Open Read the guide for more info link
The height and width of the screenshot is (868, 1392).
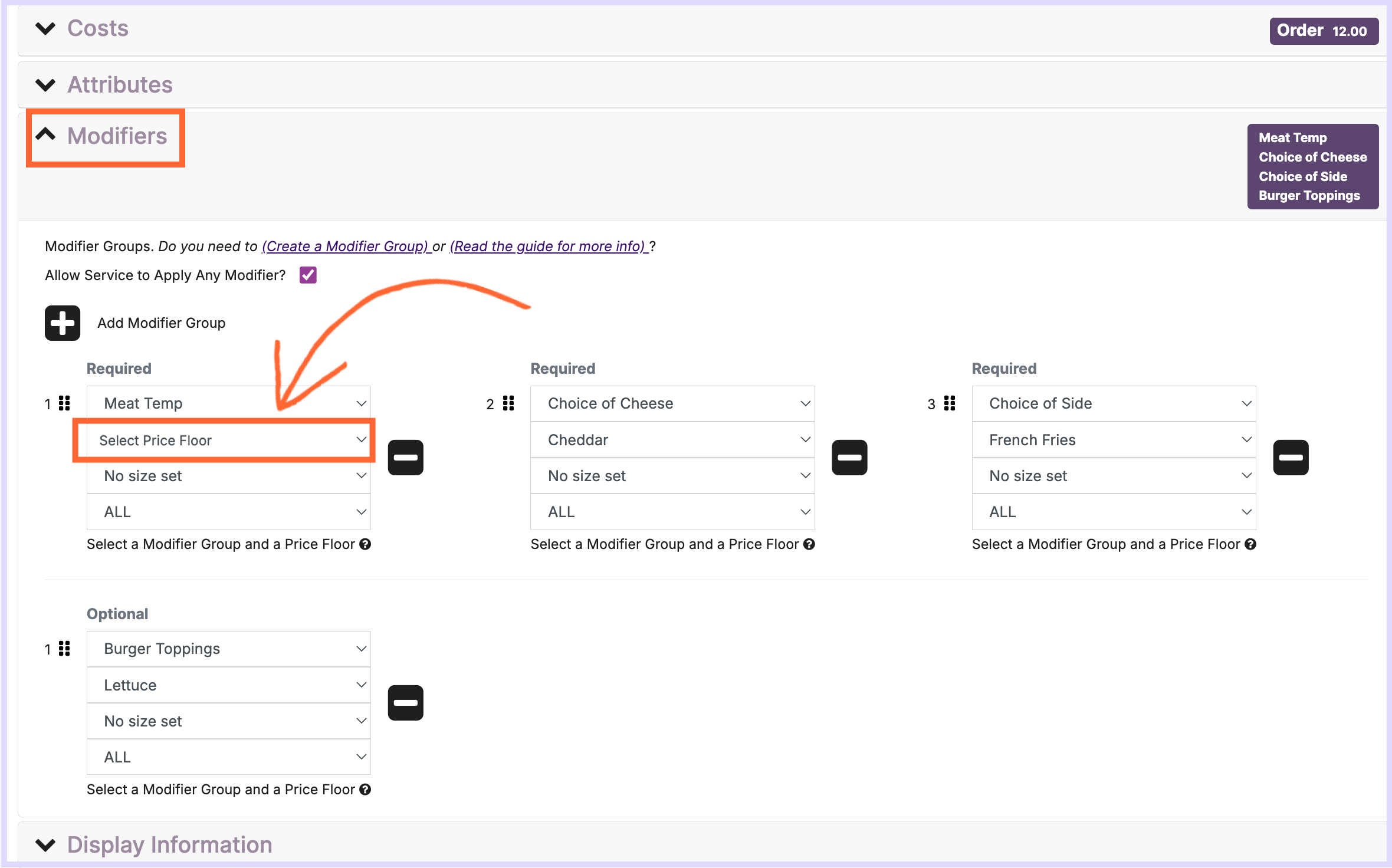pos(549,246)
